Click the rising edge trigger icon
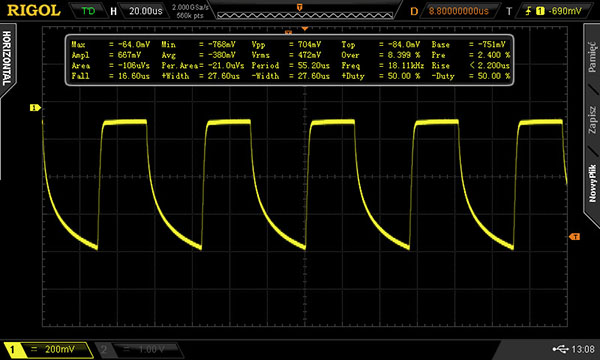The image size is (600, 360). click(x=528, y=11)
